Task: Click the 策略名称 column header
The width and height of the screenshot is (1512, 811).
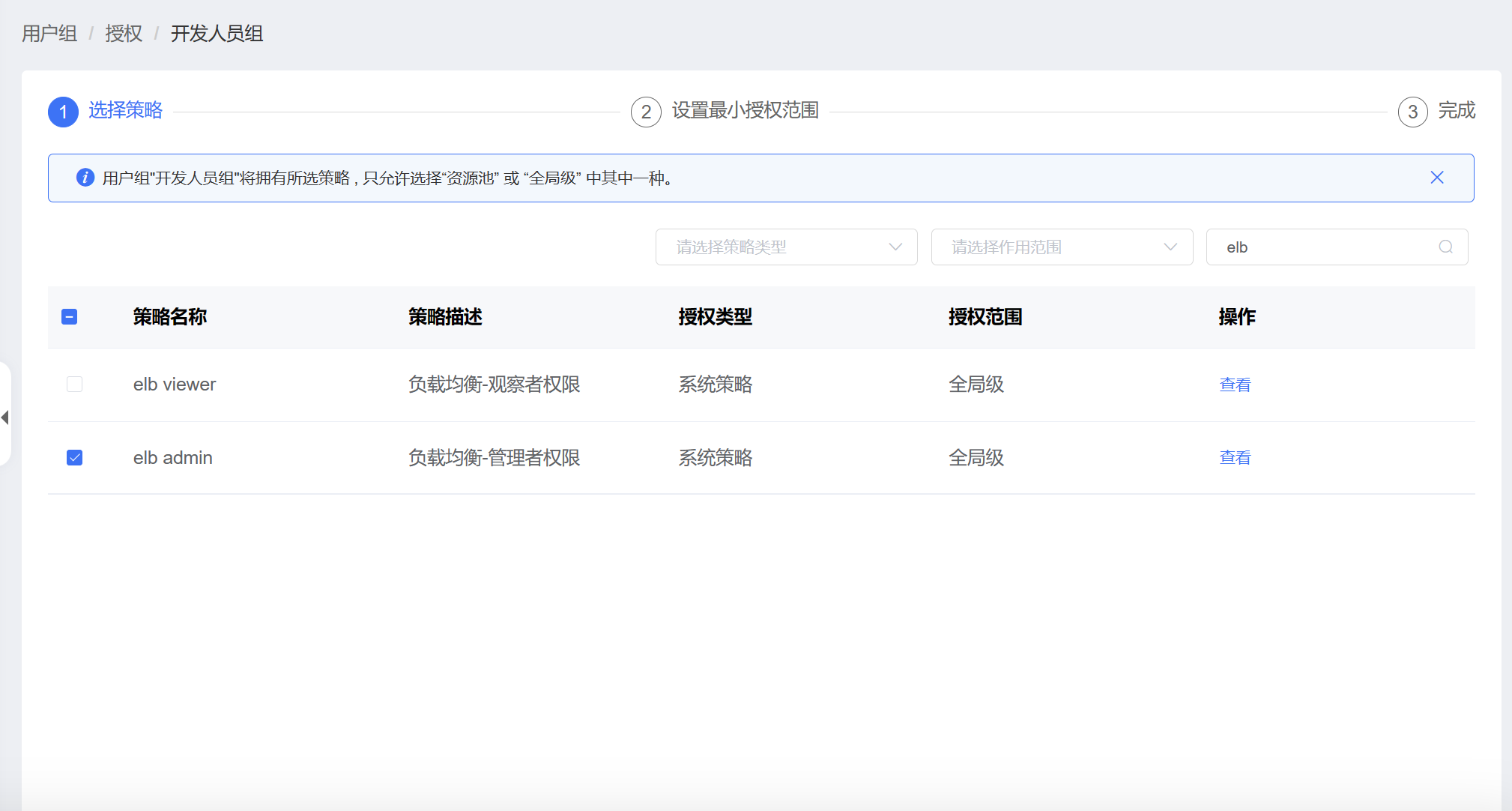Action: [169, 317]
